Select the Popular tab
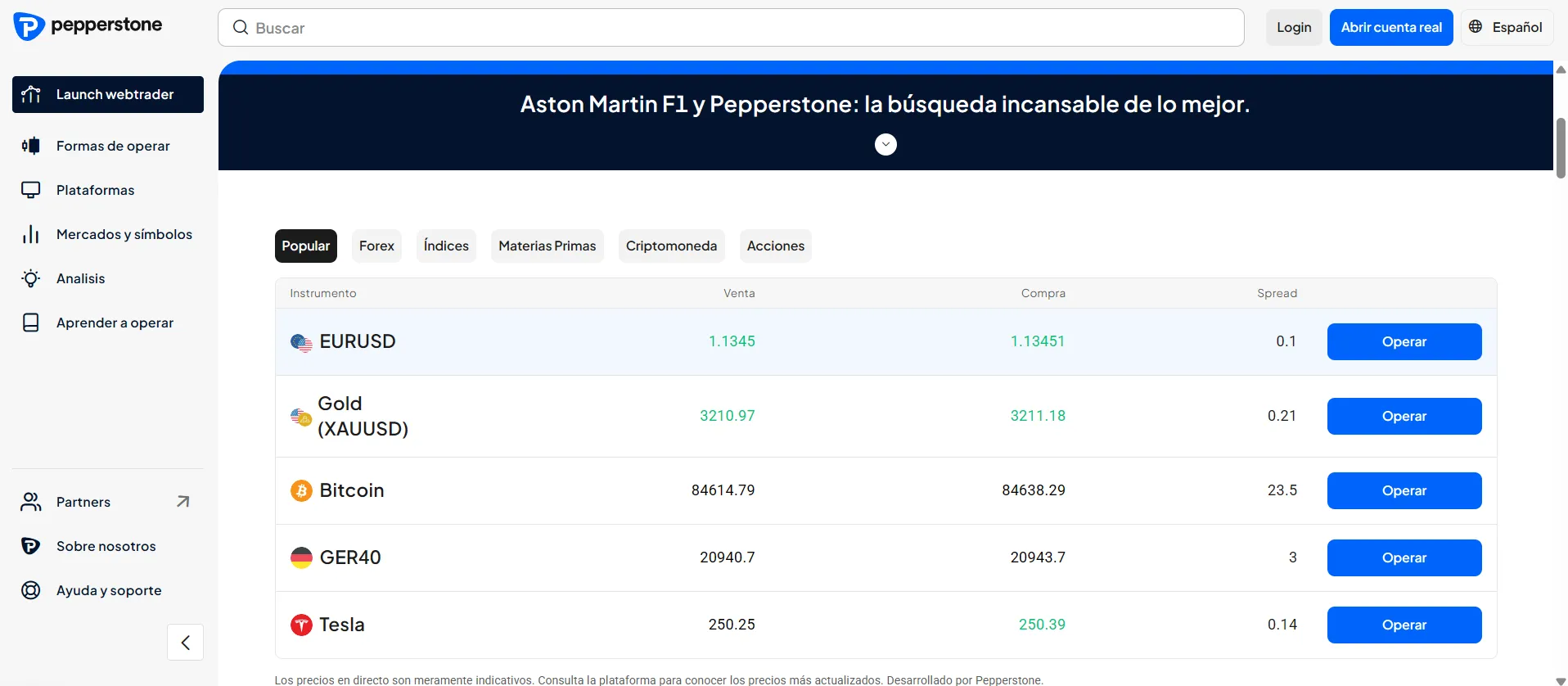This screenshot has width=1568, height=686. click(306, 246)
